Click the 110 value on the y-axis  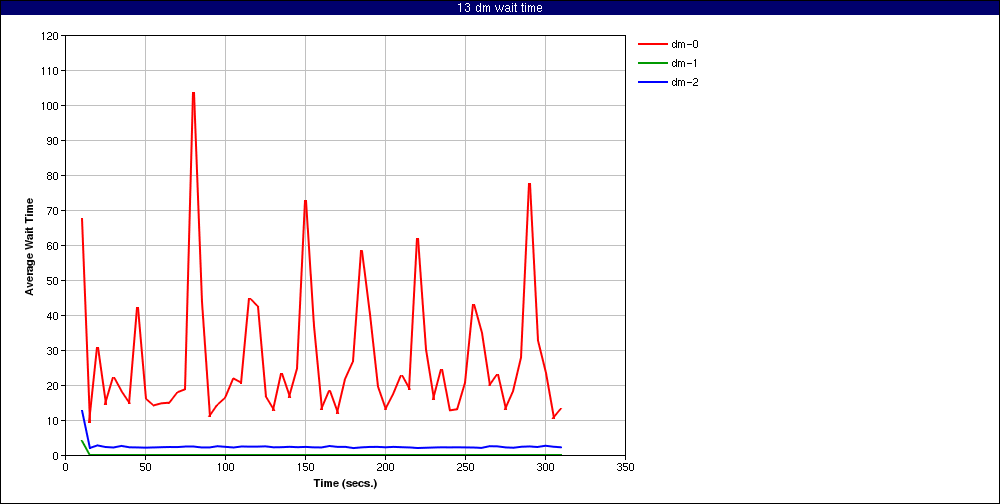(50, 71)
